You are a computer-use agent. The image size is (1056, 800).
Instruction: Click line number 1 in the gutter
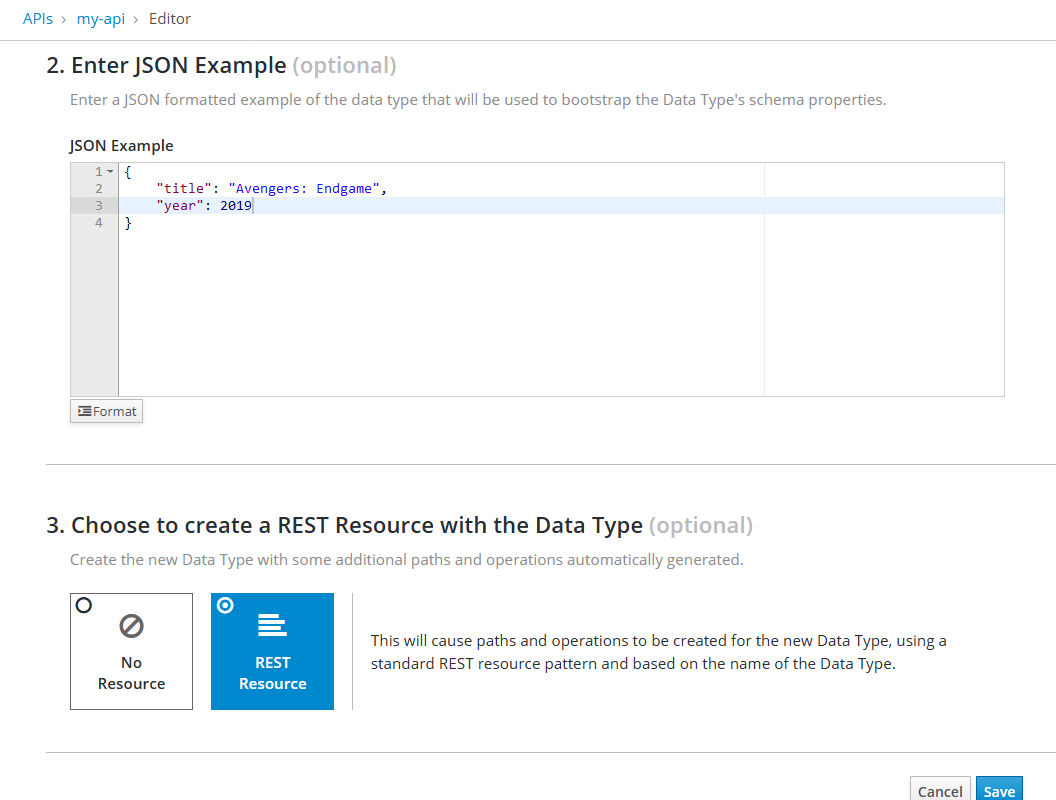[97, 171]
